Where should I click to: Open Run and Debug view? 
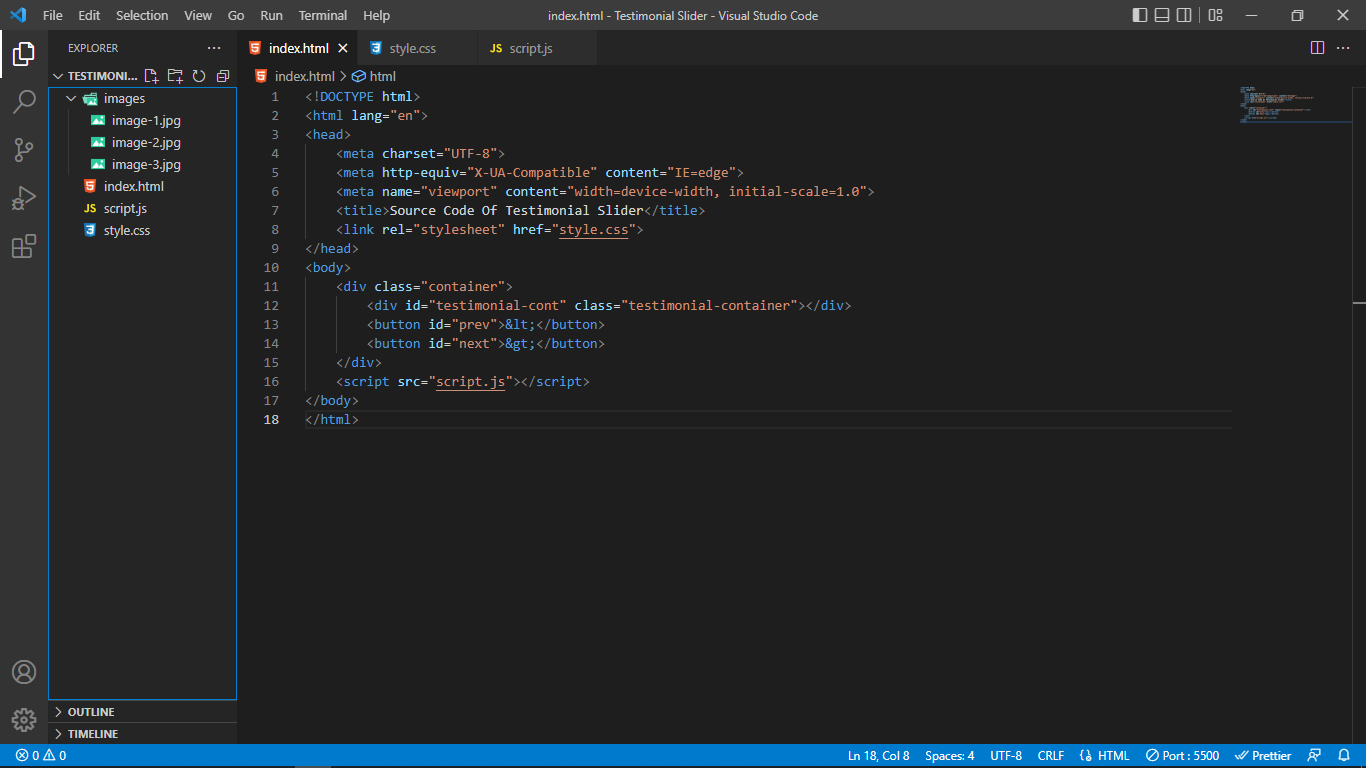click(24, 198)
